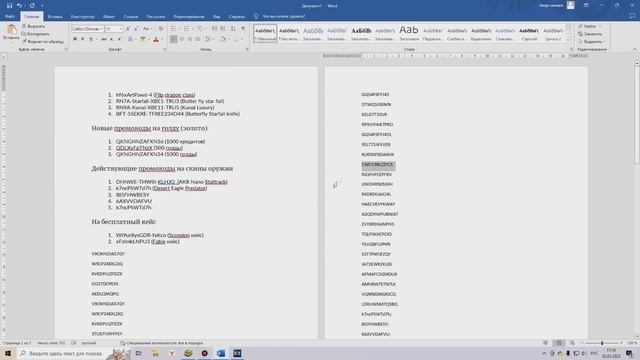Align text to the right
640x360 pixels.
(190, 39)
